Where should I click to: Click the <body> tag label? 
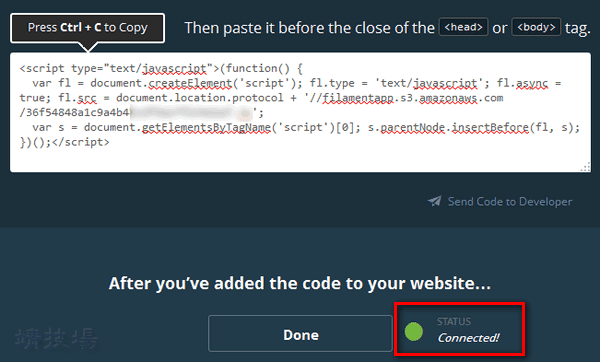point(536,27)
